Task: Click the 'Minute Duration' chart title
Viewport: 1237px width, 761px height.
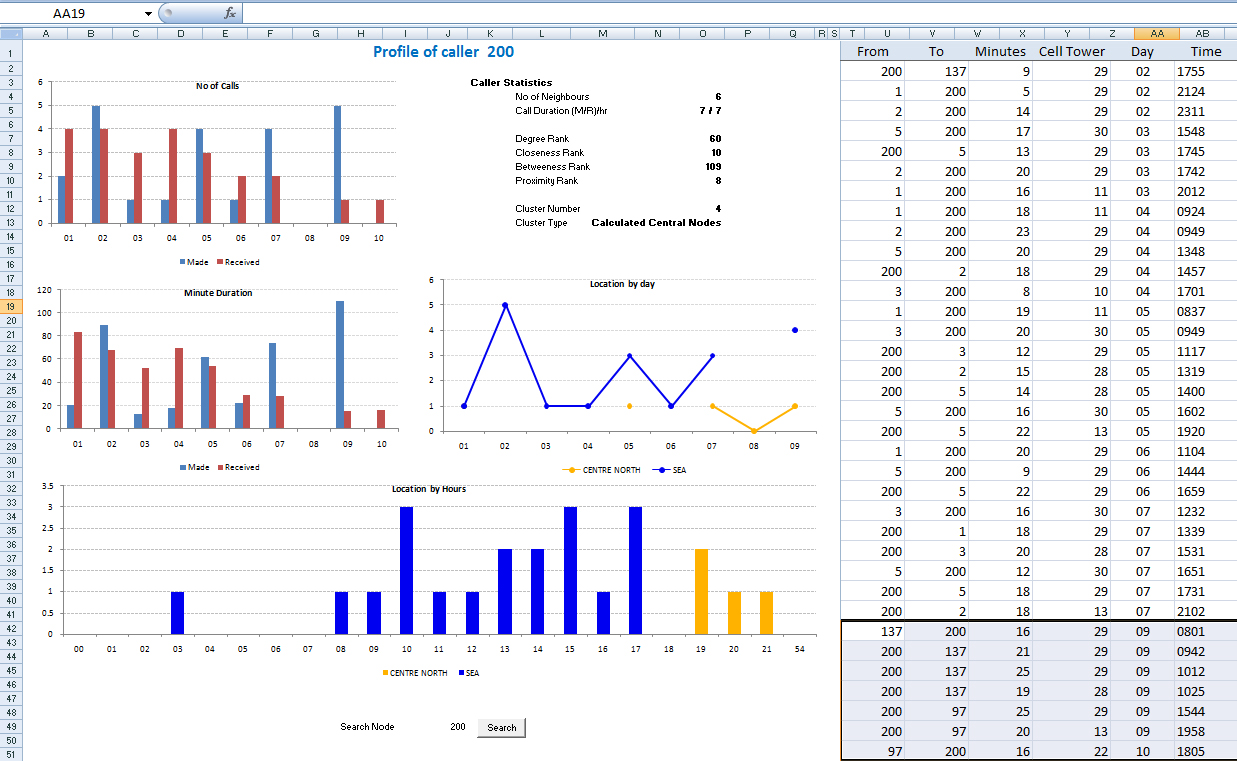Action: coord(218,293)
